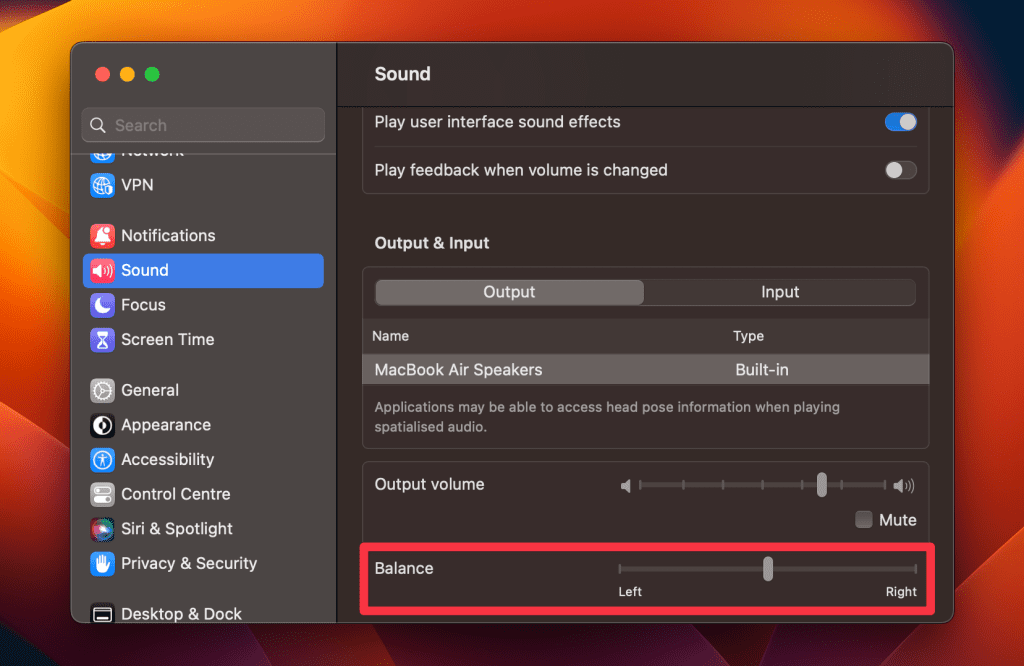Switch to the Input tab
The image size is (1024, 666).
(780, 292)
